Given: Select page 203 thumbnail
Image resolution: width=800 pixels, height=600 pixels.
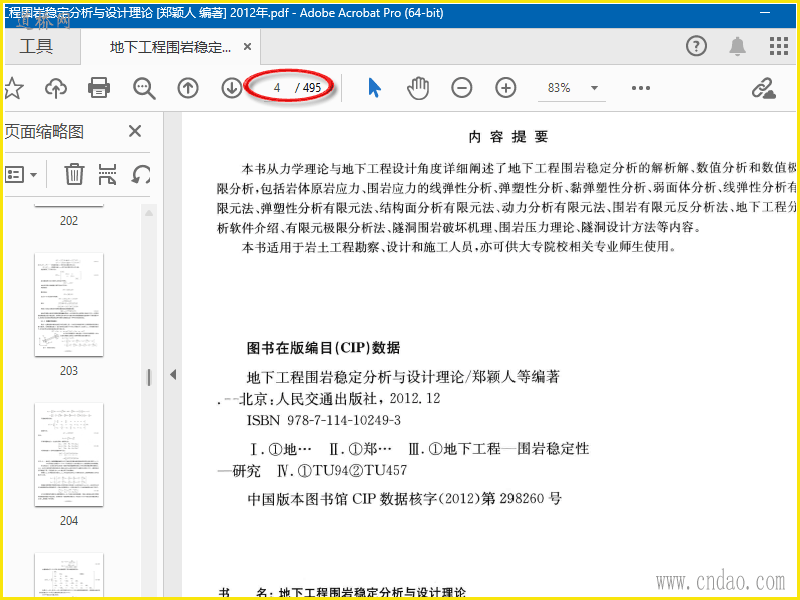Looking at the screenshot, I should [69, 305].
